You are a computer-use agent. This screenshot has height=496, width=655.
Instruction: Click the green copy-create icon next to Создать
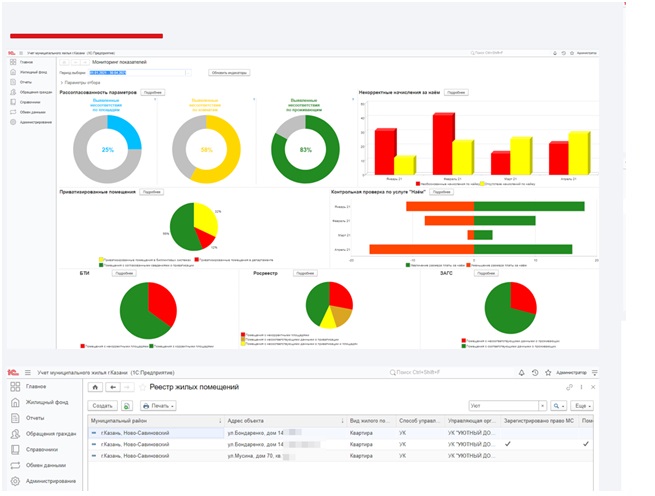coord(127,406)
